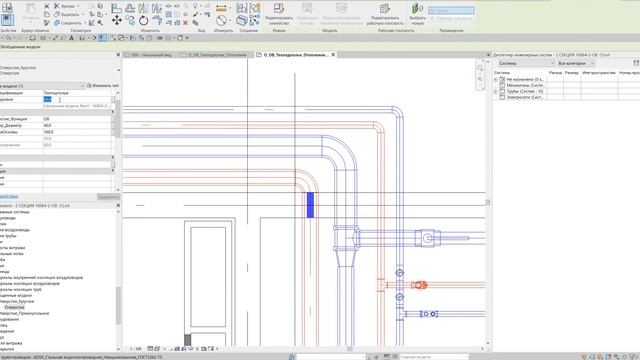Click the Properties palette vertical scrollbar
Image resolution: width=640 pixels, height=360 pixels.
tap(118, 118)
